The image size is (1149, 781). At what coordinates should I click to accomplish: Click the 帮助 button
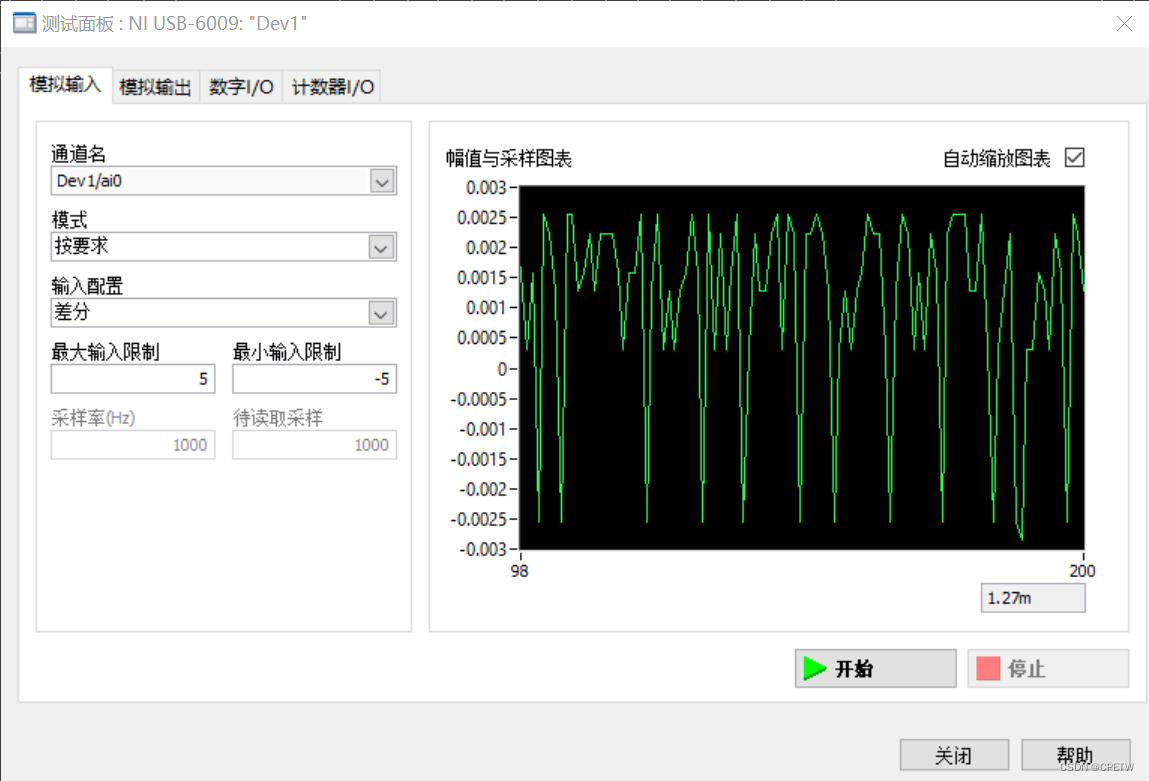pos(1075,755)
